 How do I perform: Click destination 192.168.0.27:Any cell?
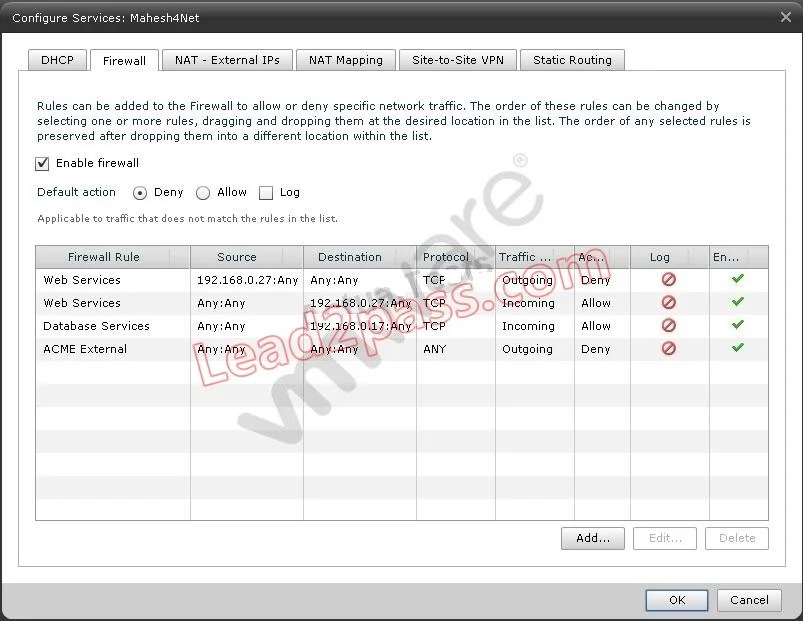point(361,303)
